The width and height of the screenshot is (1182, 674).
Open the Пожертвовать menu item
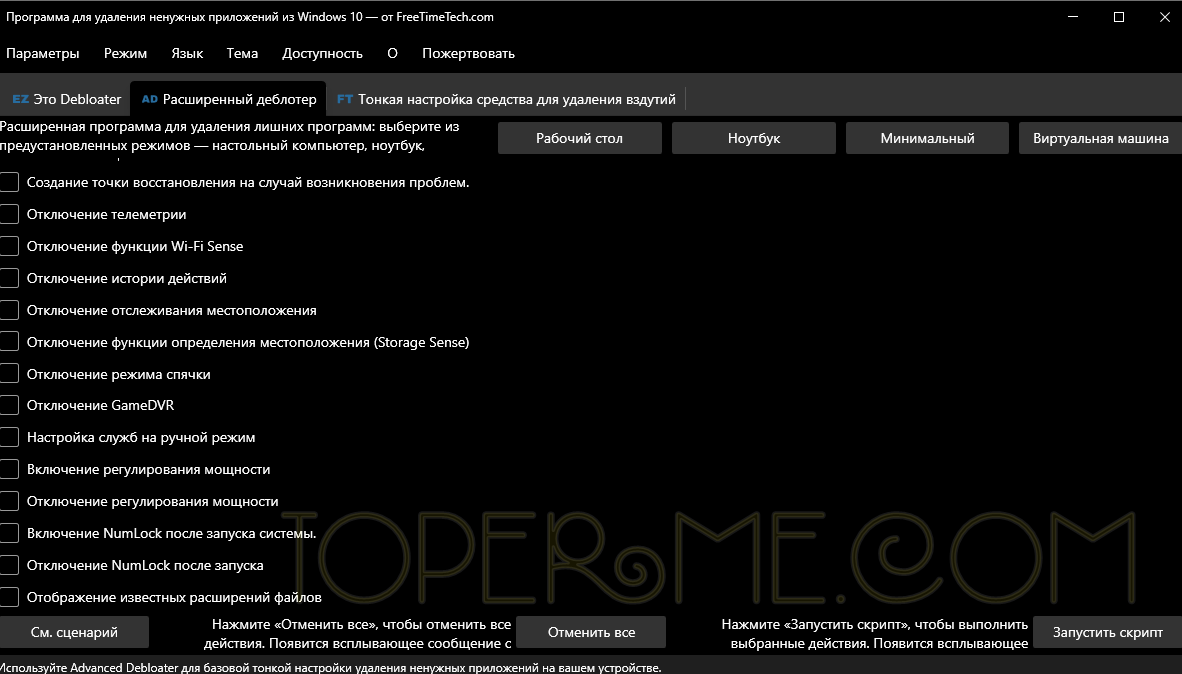(468, 54)
